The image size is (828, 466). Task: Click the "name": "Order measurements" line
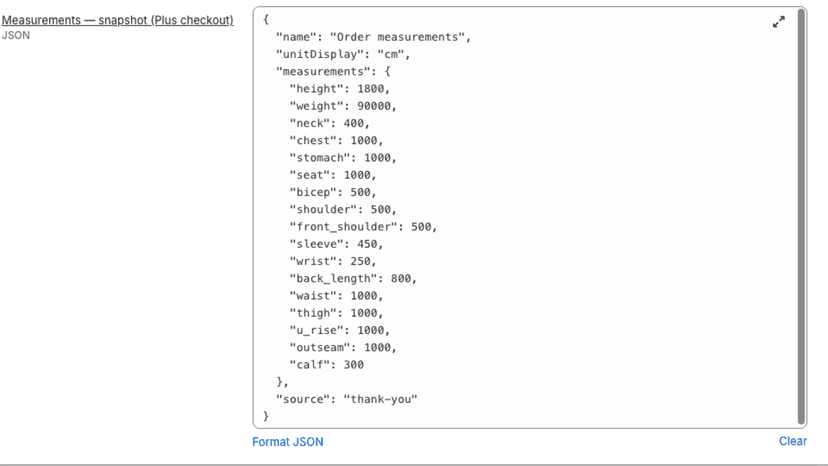pos(373,37)
